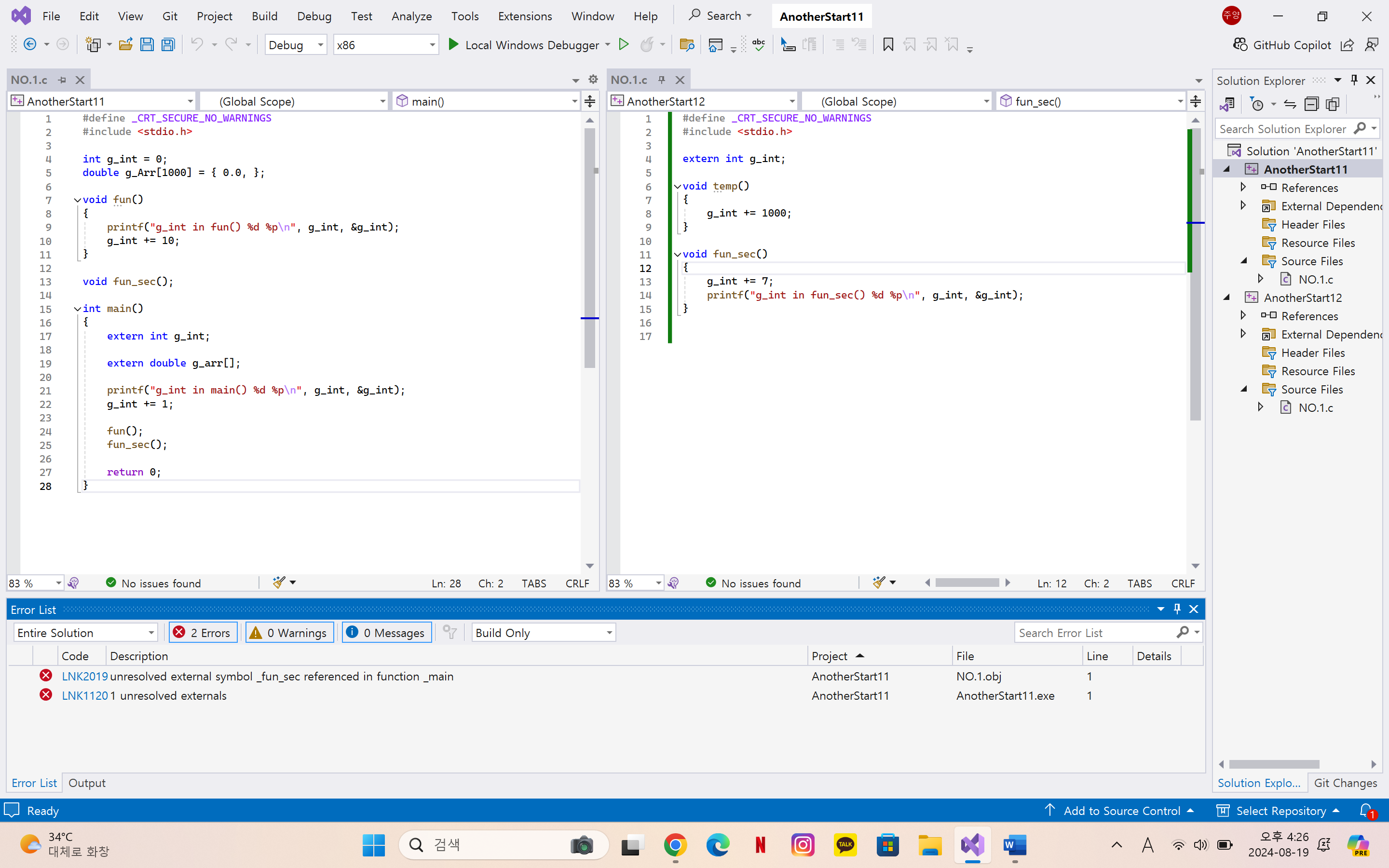Viewport: 1389px width, 868px height.
Task: Open the Debug configuration dropdown
Action: click(296, 45)
